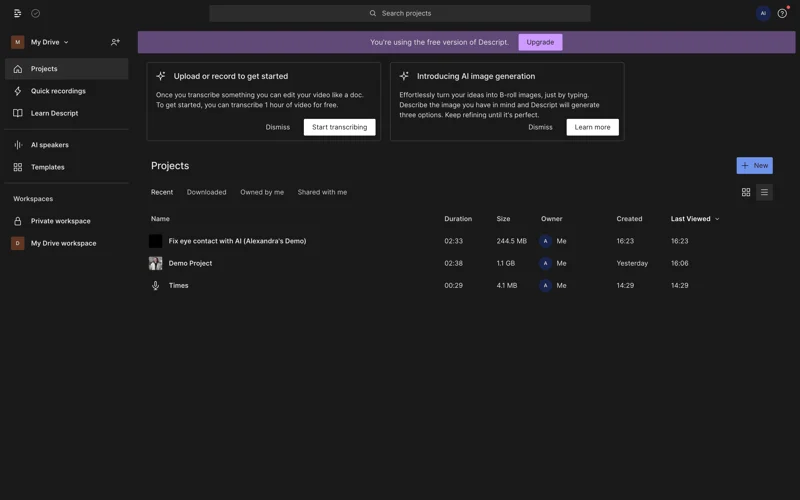Image resolution: width=800 pixels, height=500 pixels.
Task: Sort by the Name column header
Action: (x=160, y=219)
